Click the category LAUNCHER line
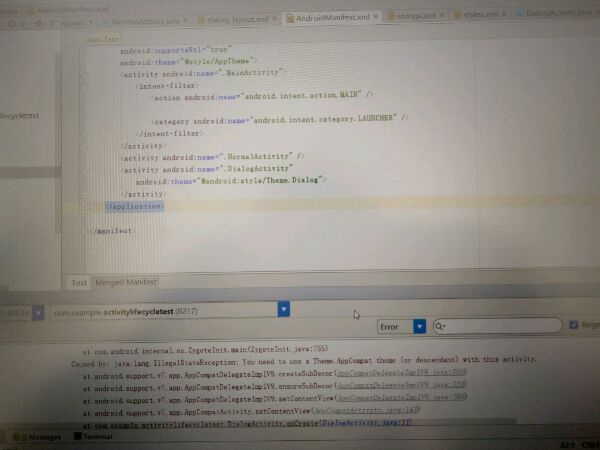 coord(280,119)
